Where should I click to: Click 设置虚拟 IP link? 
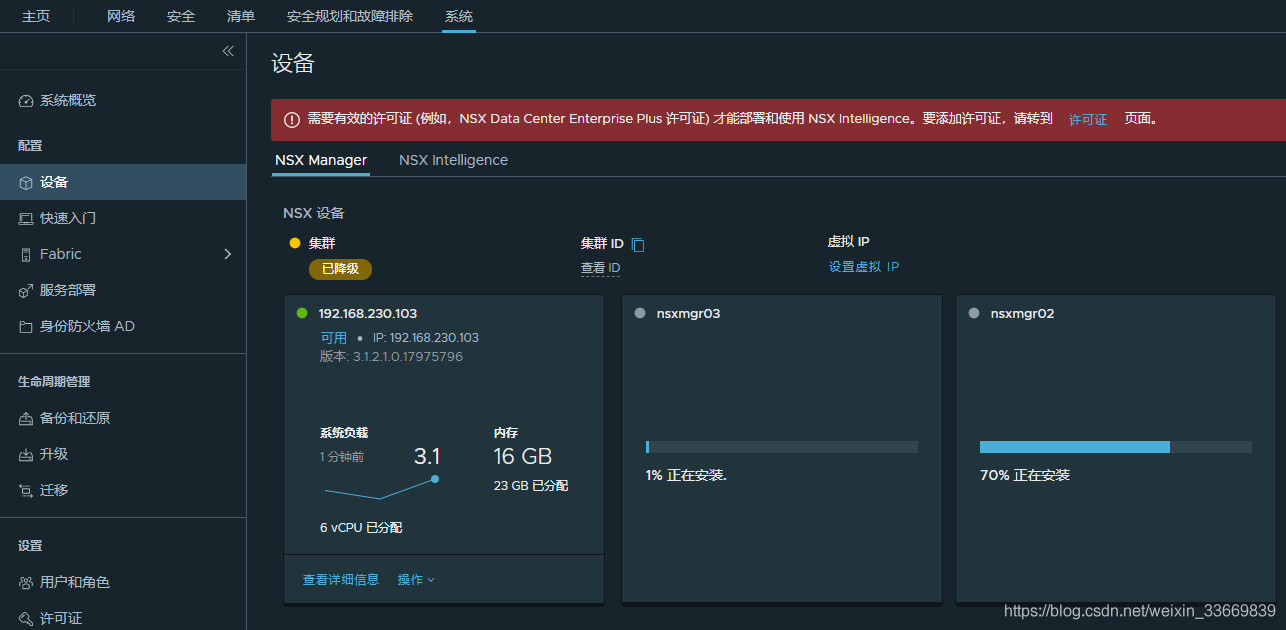(864, 267)
